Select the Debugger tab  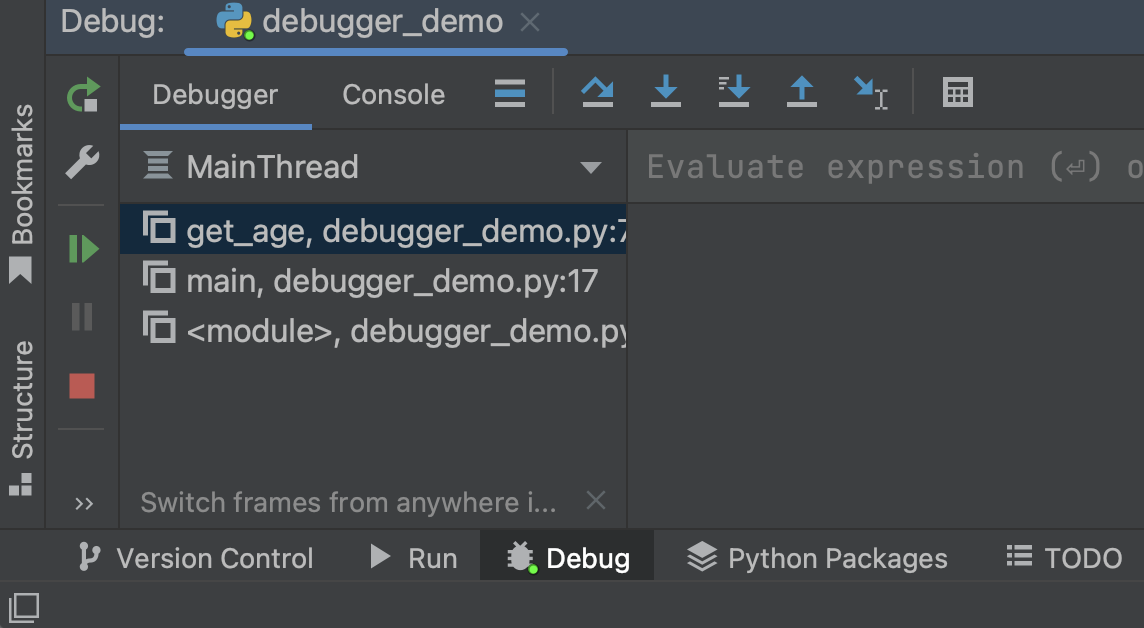[x=215, y=95]
